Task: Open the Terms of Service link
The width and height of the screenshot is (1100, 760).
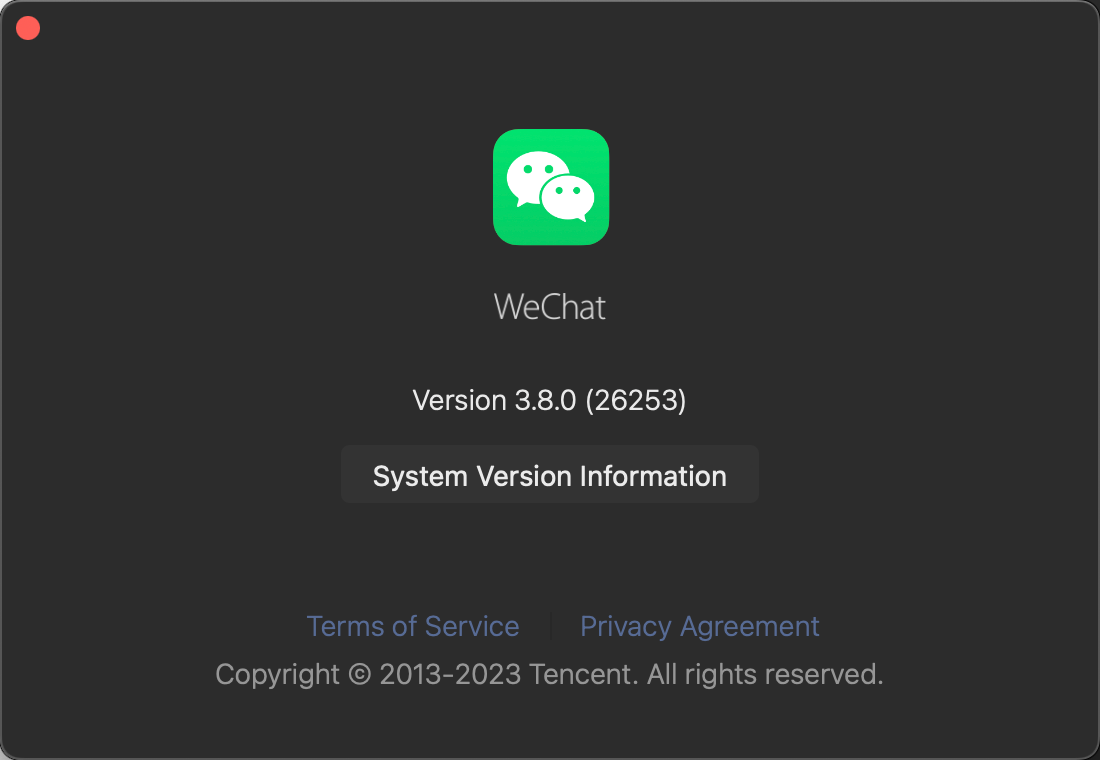Action: (413, 626)
